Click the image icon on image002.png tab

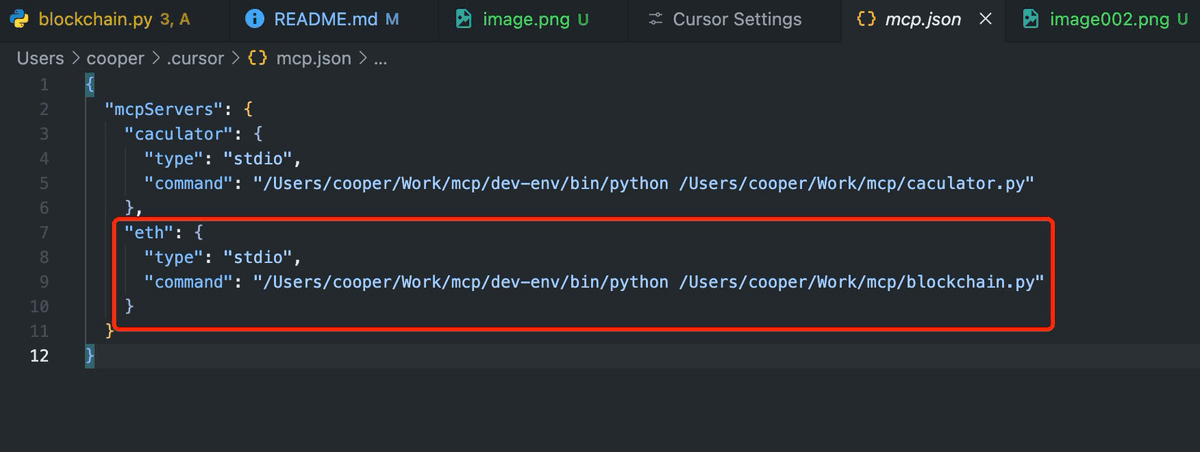[x=1031, y=19]
